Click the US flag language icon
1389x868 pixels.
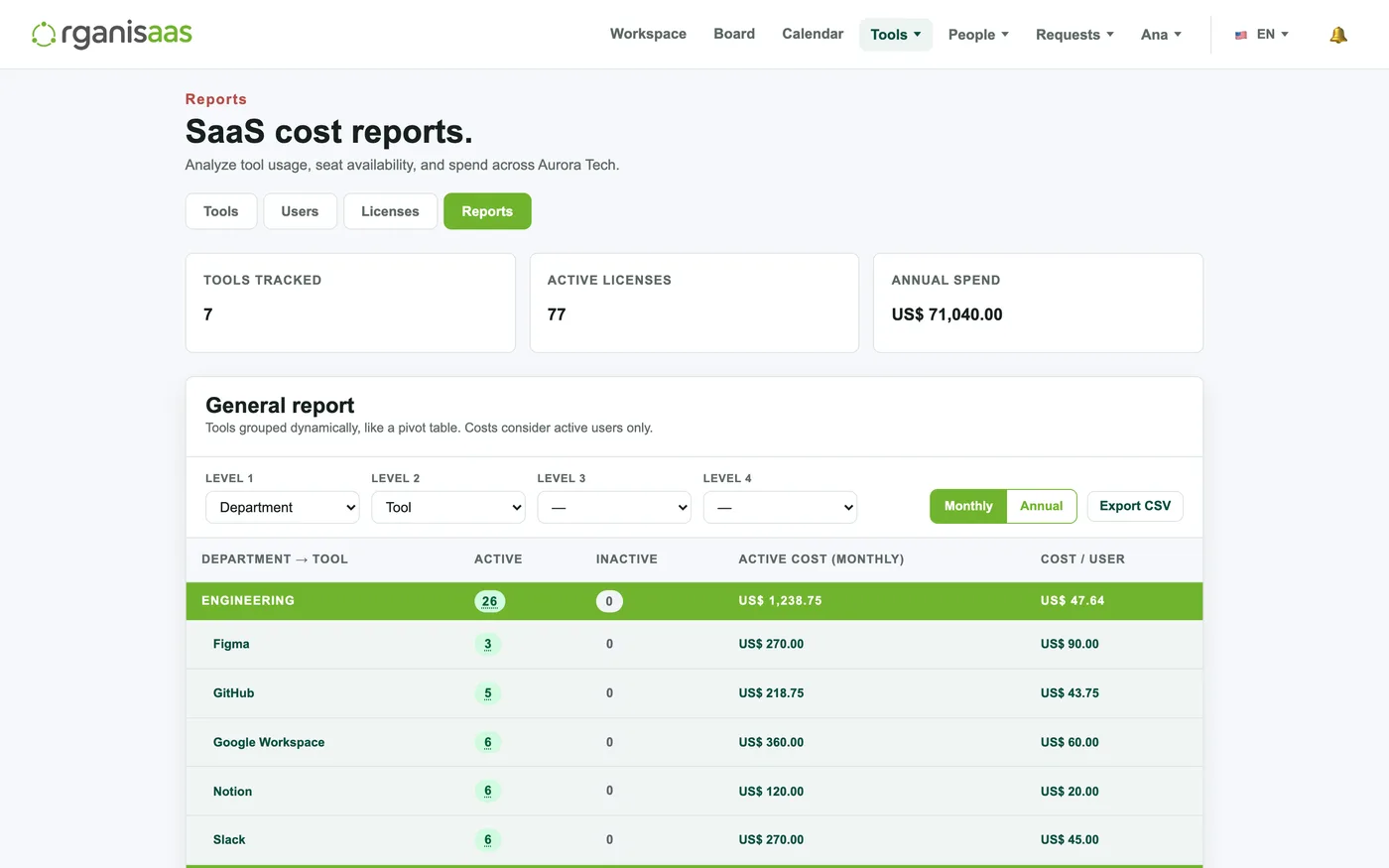(x=1240, y=35)
